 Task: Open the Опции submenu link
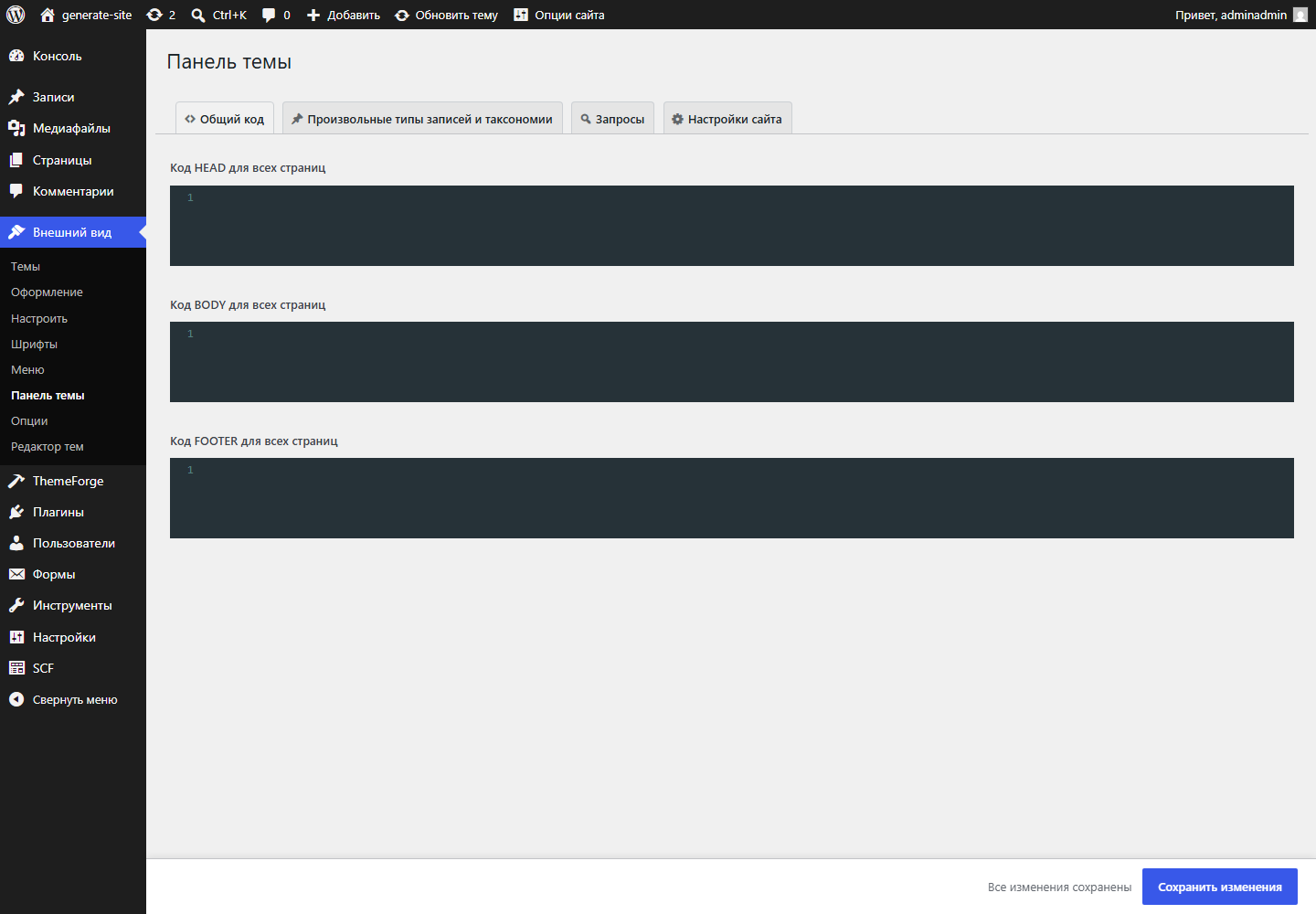29,420
